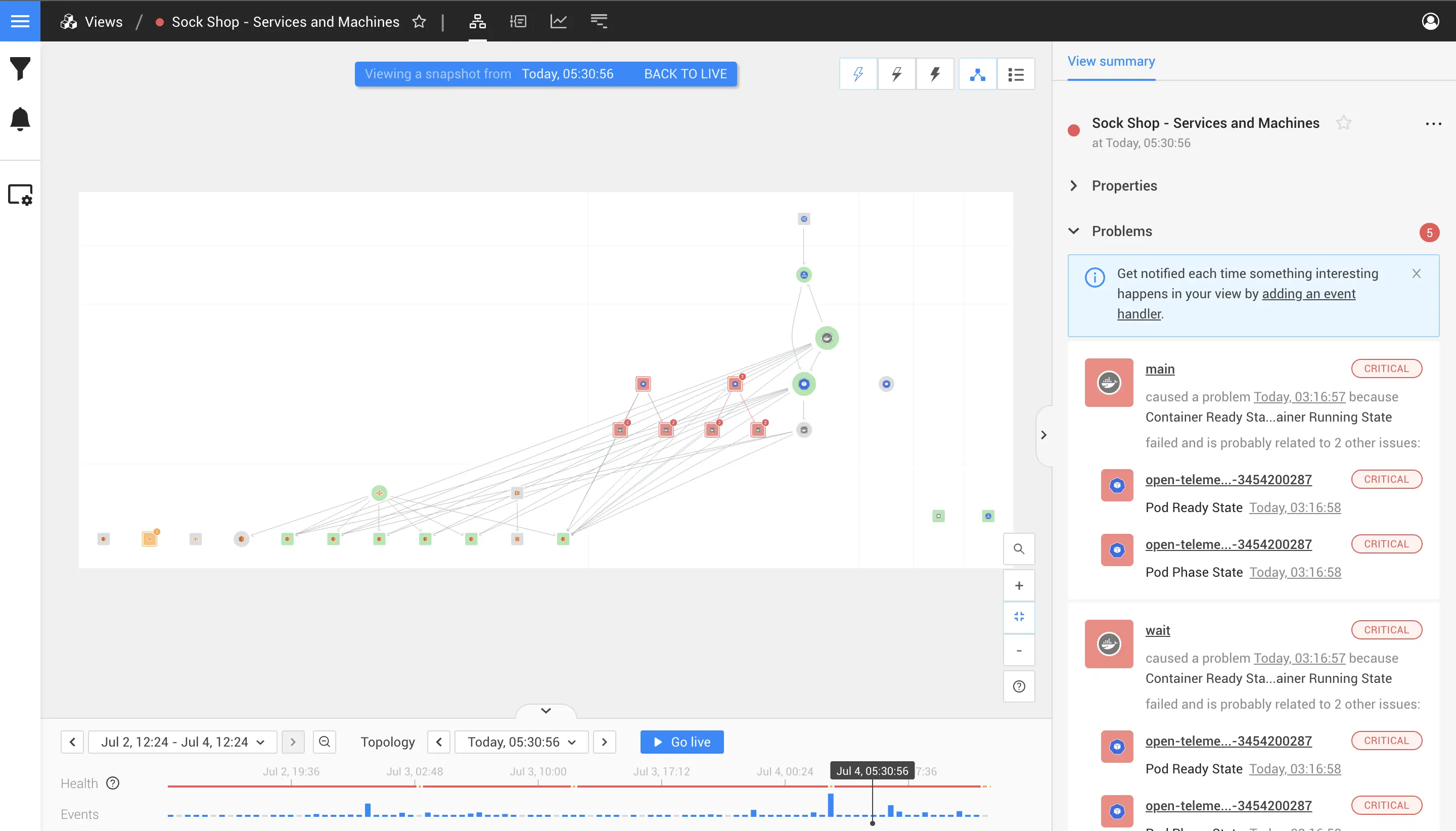Go to next time range

coord(293,742)
